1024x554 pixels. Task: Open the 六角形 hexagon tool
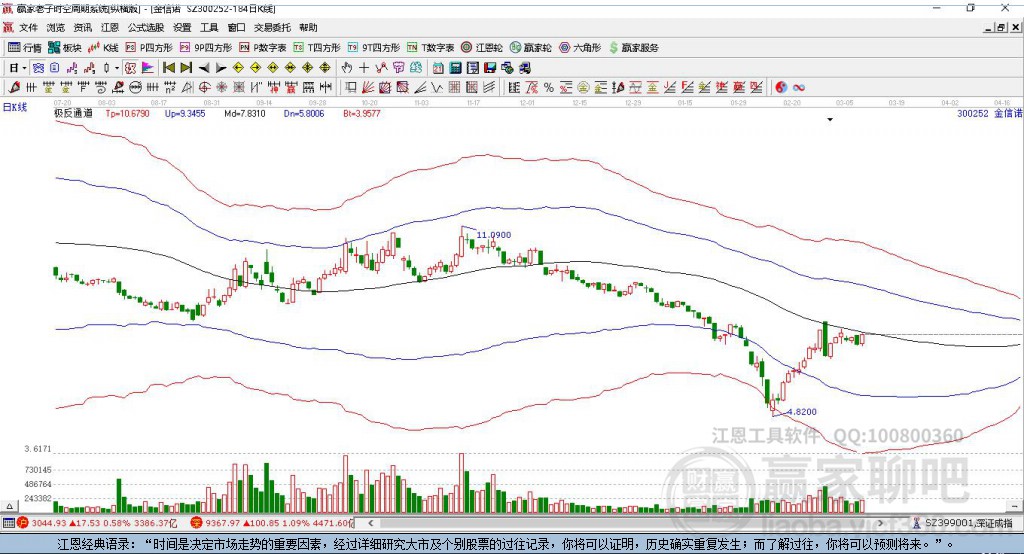tap(580, 48)
